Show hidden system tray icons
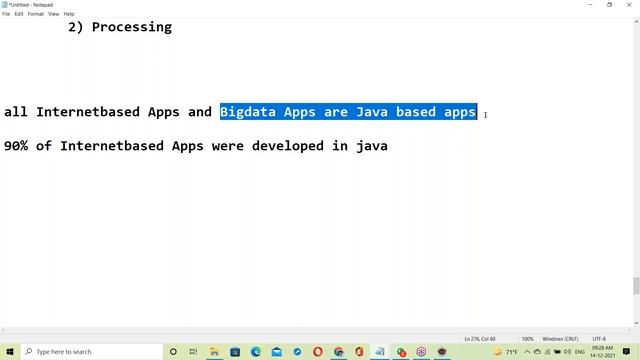Screen dimensions: 640x360 pos(527,351)
